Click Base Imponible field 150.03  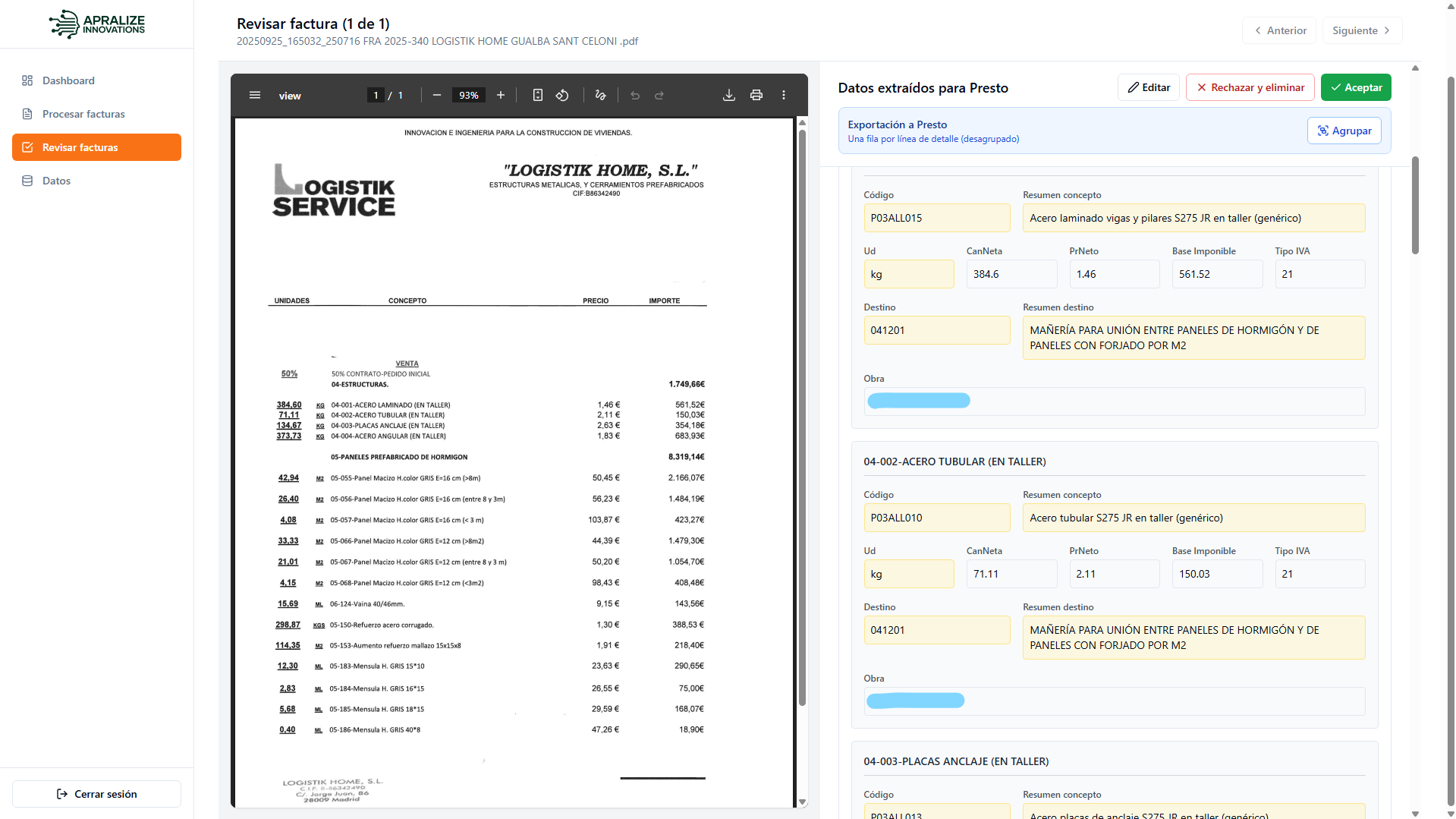click(x=1217, y=574)
